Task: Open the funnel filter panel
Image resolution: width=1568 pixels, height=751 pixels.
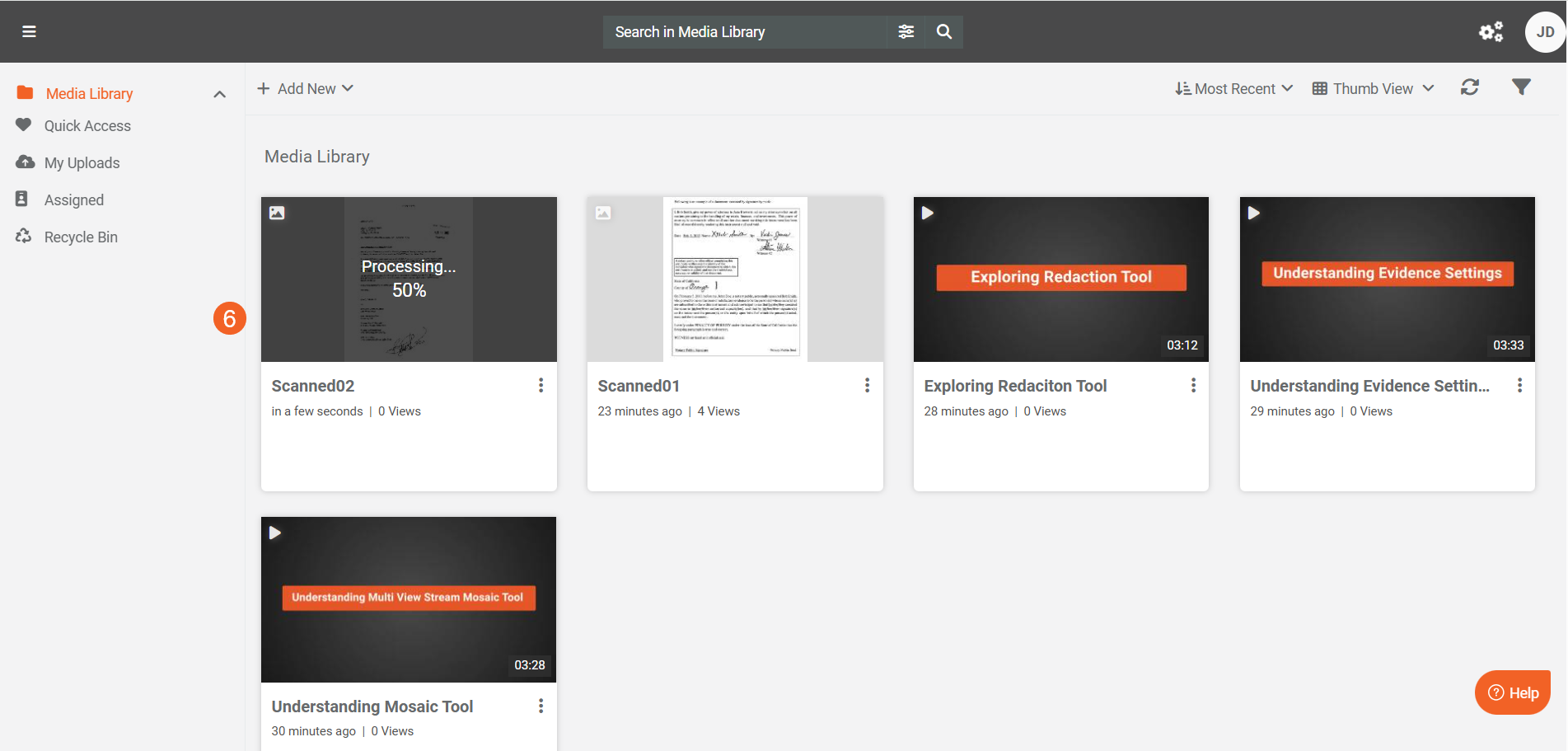Action: point(1521,87)
